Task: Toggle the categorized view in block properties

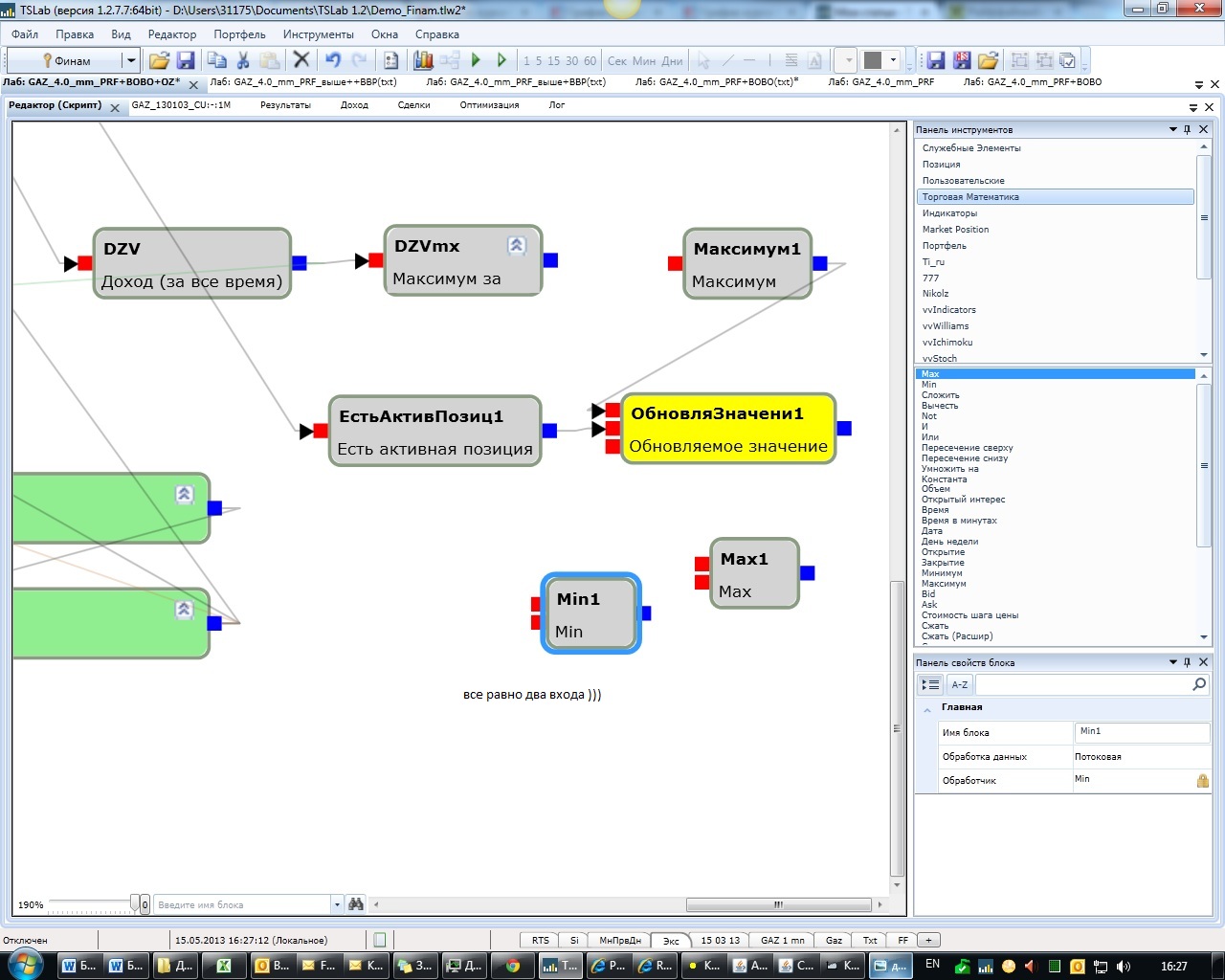Action: click(929, 684)
